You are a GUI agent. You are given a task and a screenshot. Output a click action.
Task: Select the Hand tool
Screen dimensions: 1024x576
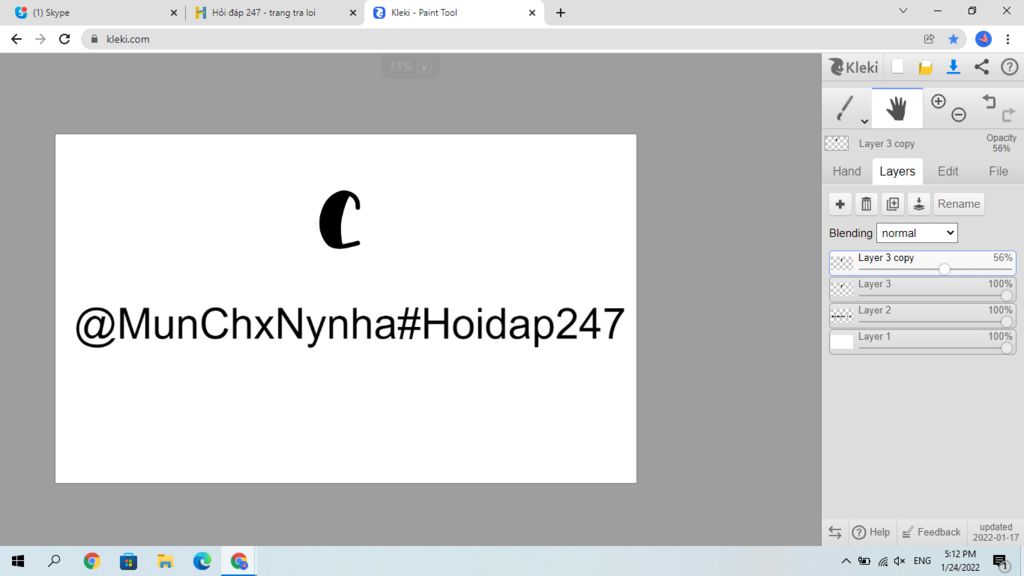(x=897, y=108)
